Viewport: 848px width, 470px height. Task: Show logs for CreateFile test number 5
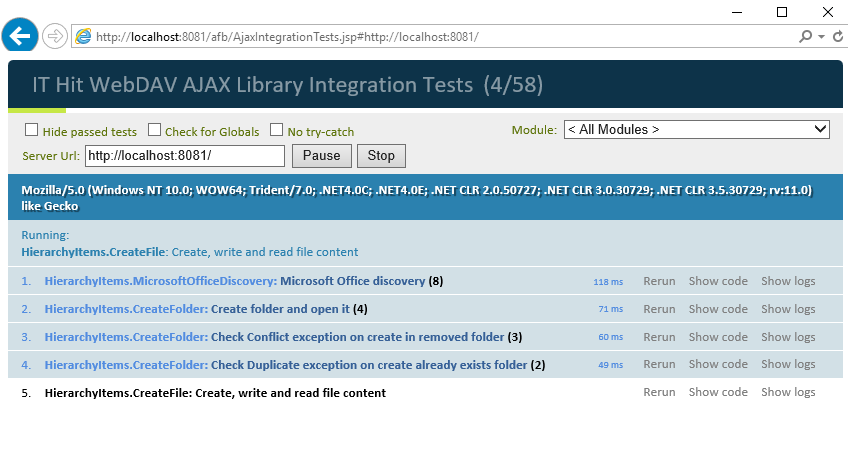click(788, 392)
